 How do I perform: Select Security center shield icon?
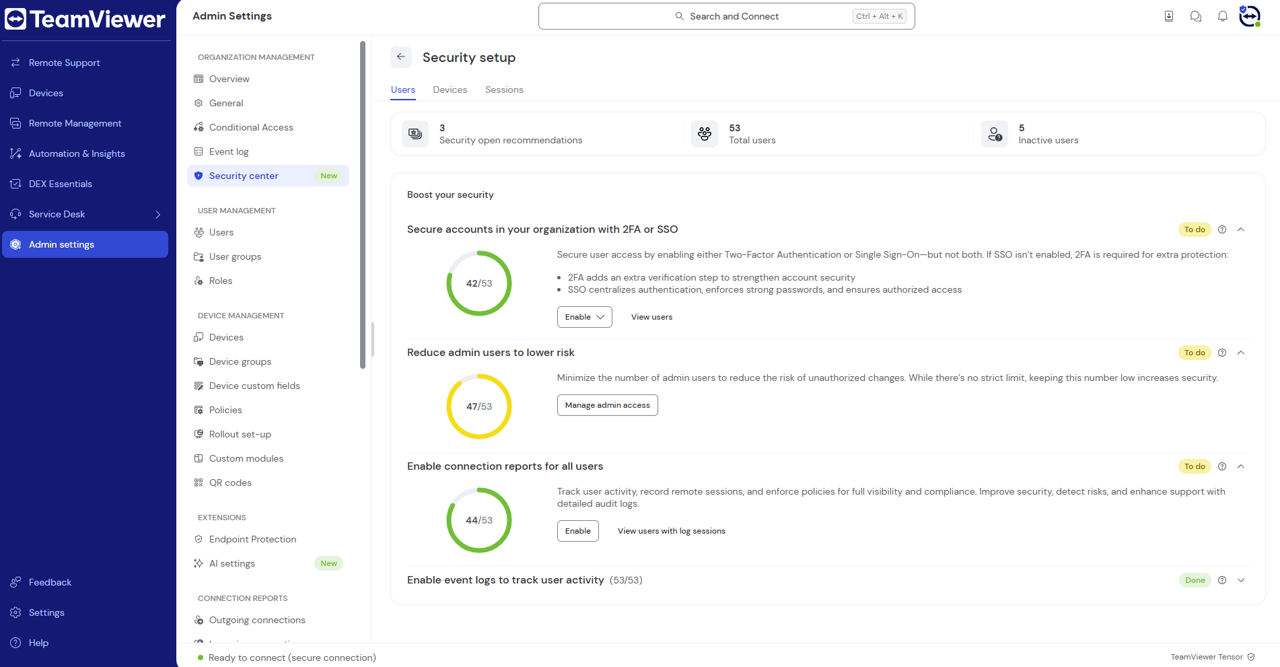[199, 176]
